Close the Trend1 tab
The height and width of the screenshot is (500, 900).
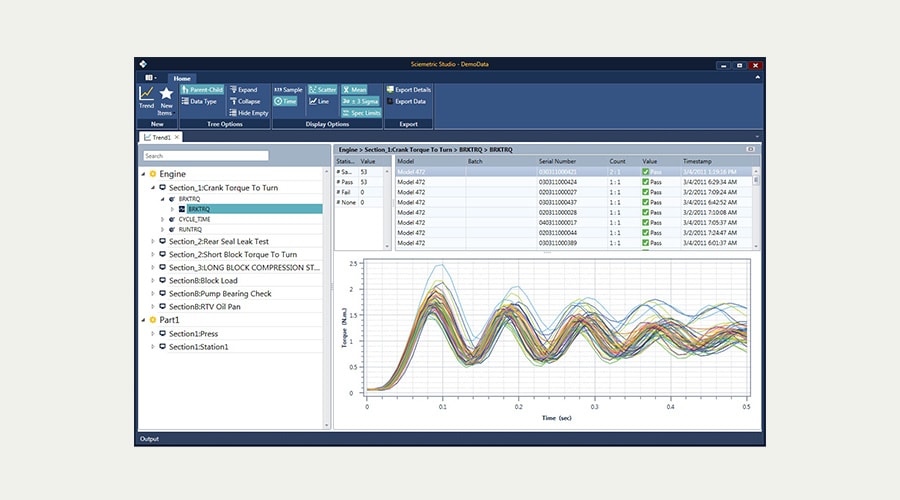177,137
